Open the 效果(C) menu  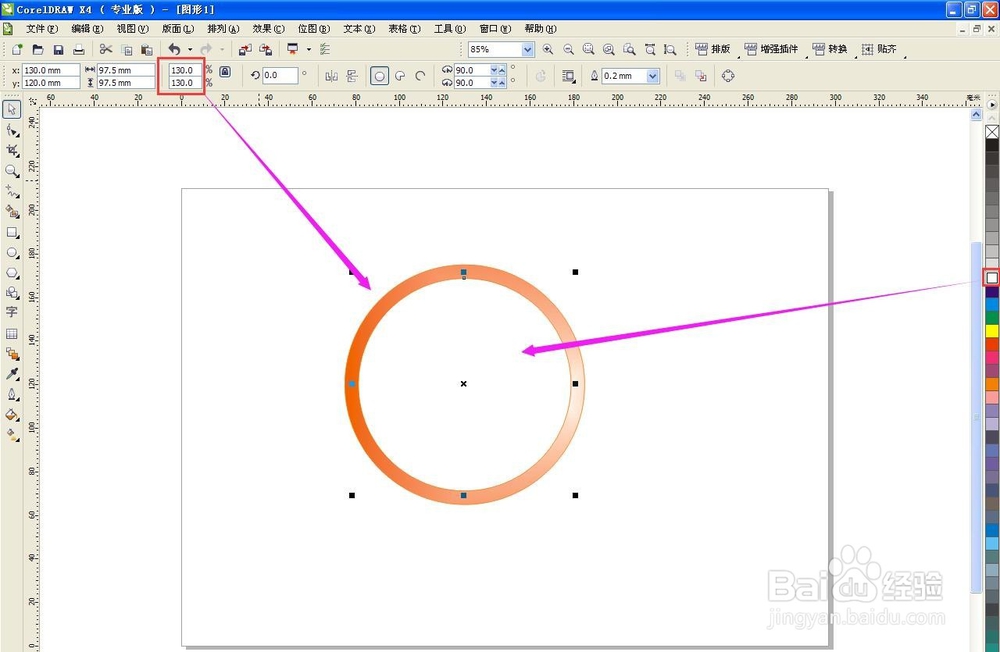[268, 29]
